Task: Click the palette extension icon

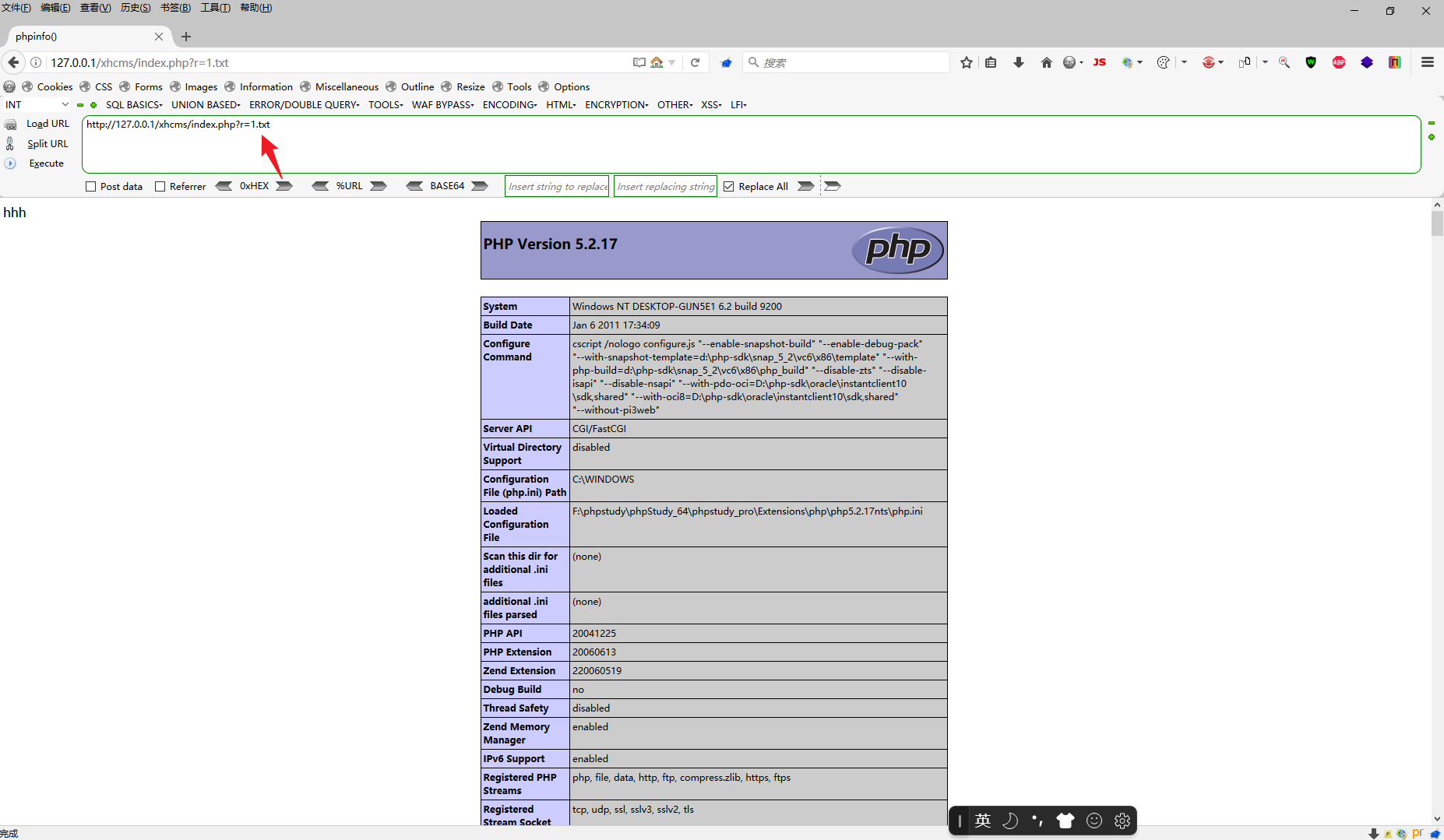Action: pyautogui.click(x=1164, y=62)
